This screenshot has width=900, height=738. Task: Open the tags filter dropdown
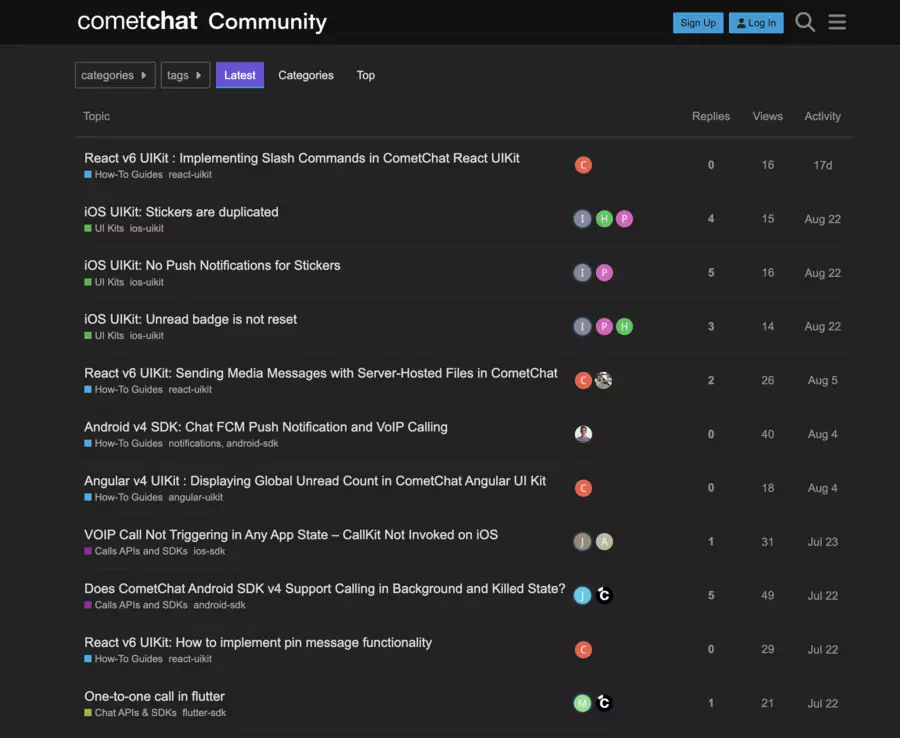tap(185, 75)
